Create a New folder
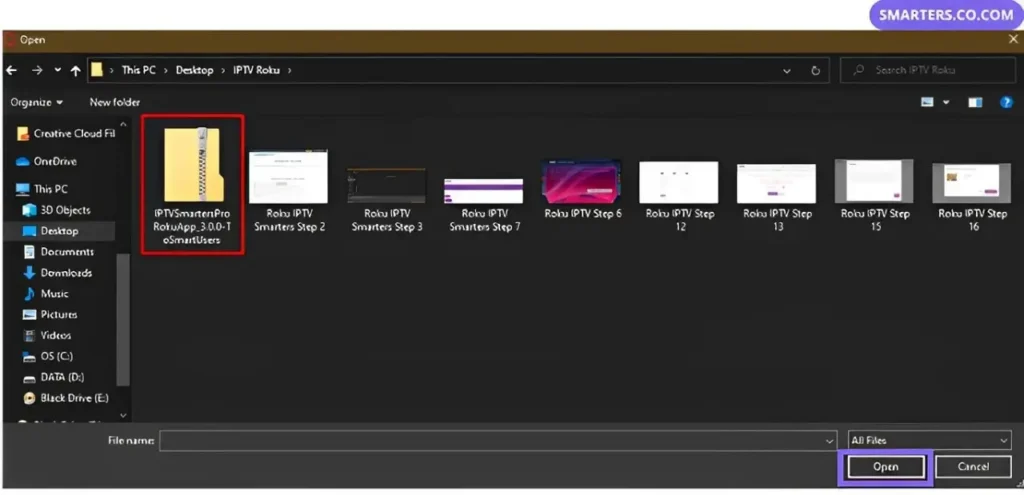The width and height of the screenshot is (1024, 495). pyautogui.click(x=114, y=102)
